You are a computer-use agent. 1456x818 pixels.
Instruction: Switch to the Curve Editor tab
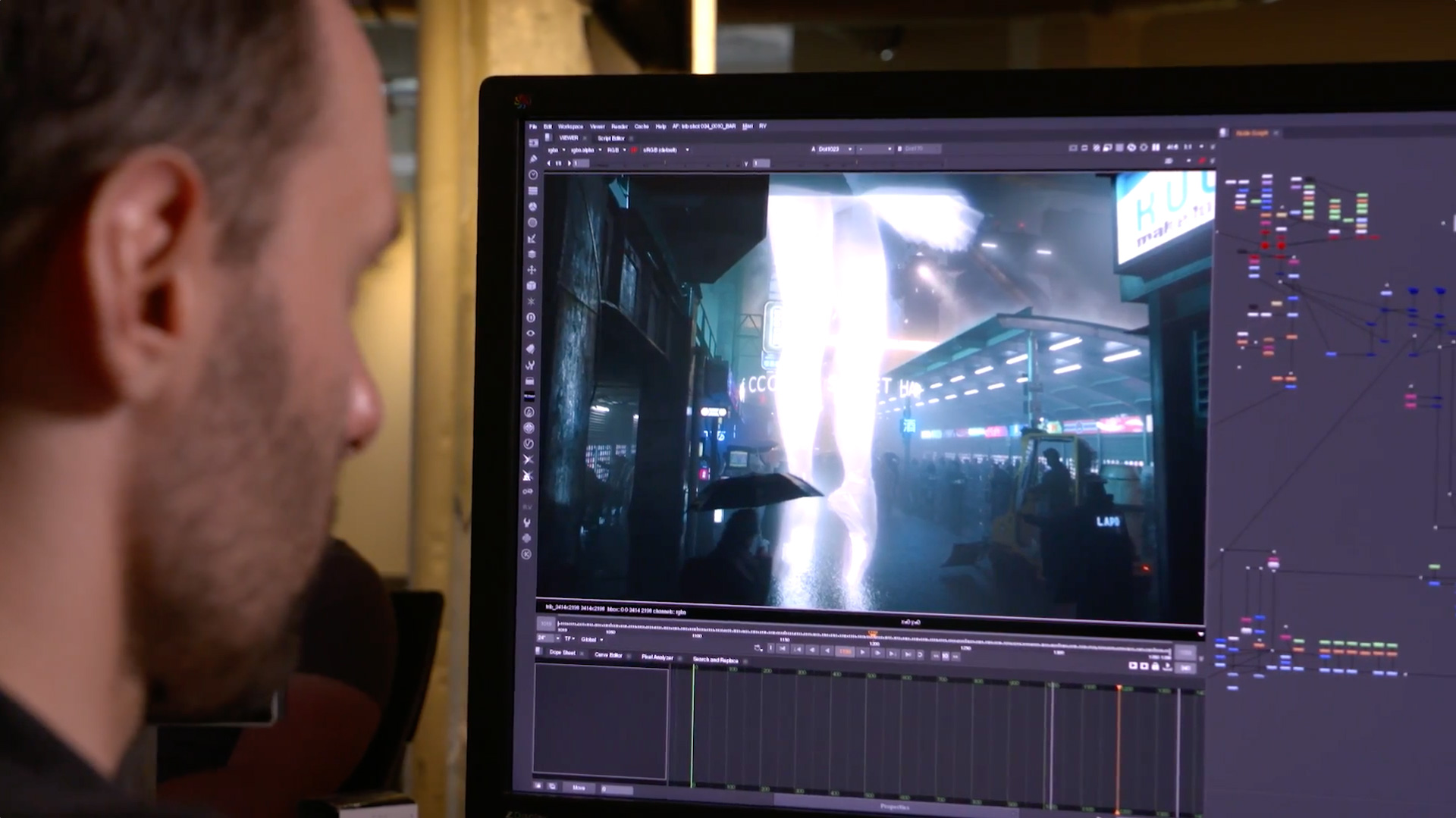click(608, 655)
